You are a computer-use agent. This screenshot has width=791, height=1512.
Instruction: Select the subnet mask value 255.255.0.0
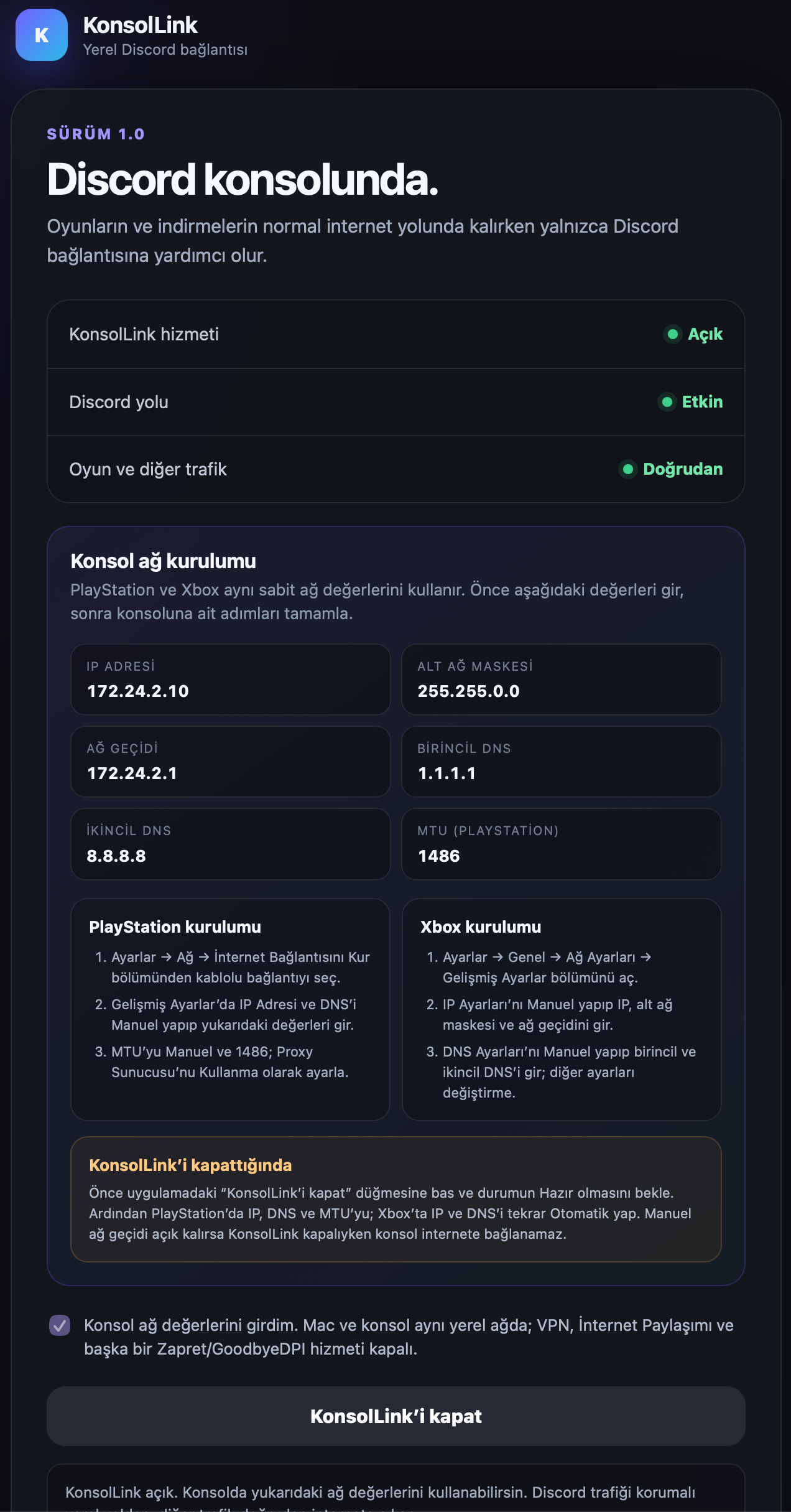(469, 691)
